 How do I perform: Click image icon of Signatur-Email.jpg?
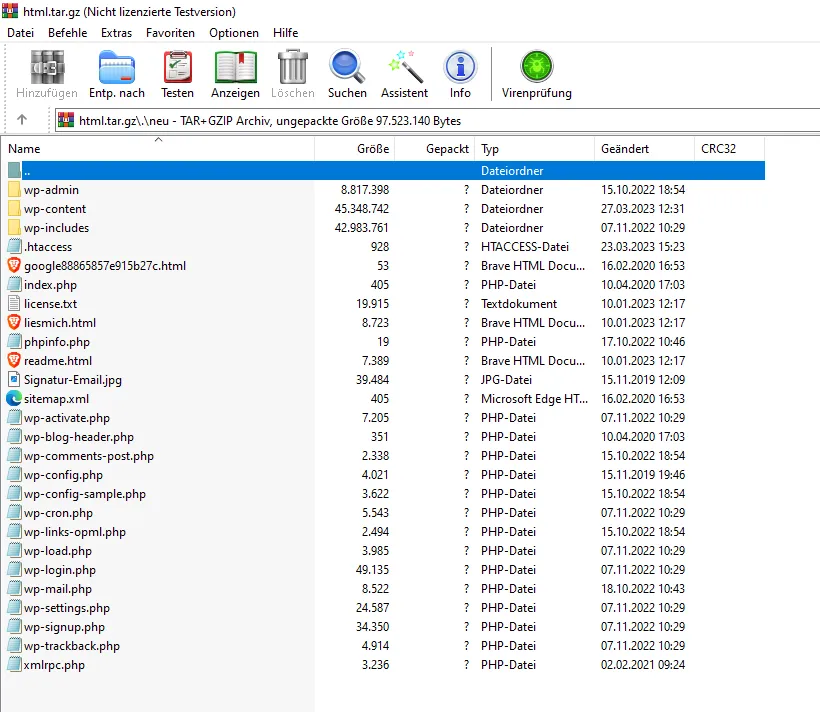coord(15,379)
